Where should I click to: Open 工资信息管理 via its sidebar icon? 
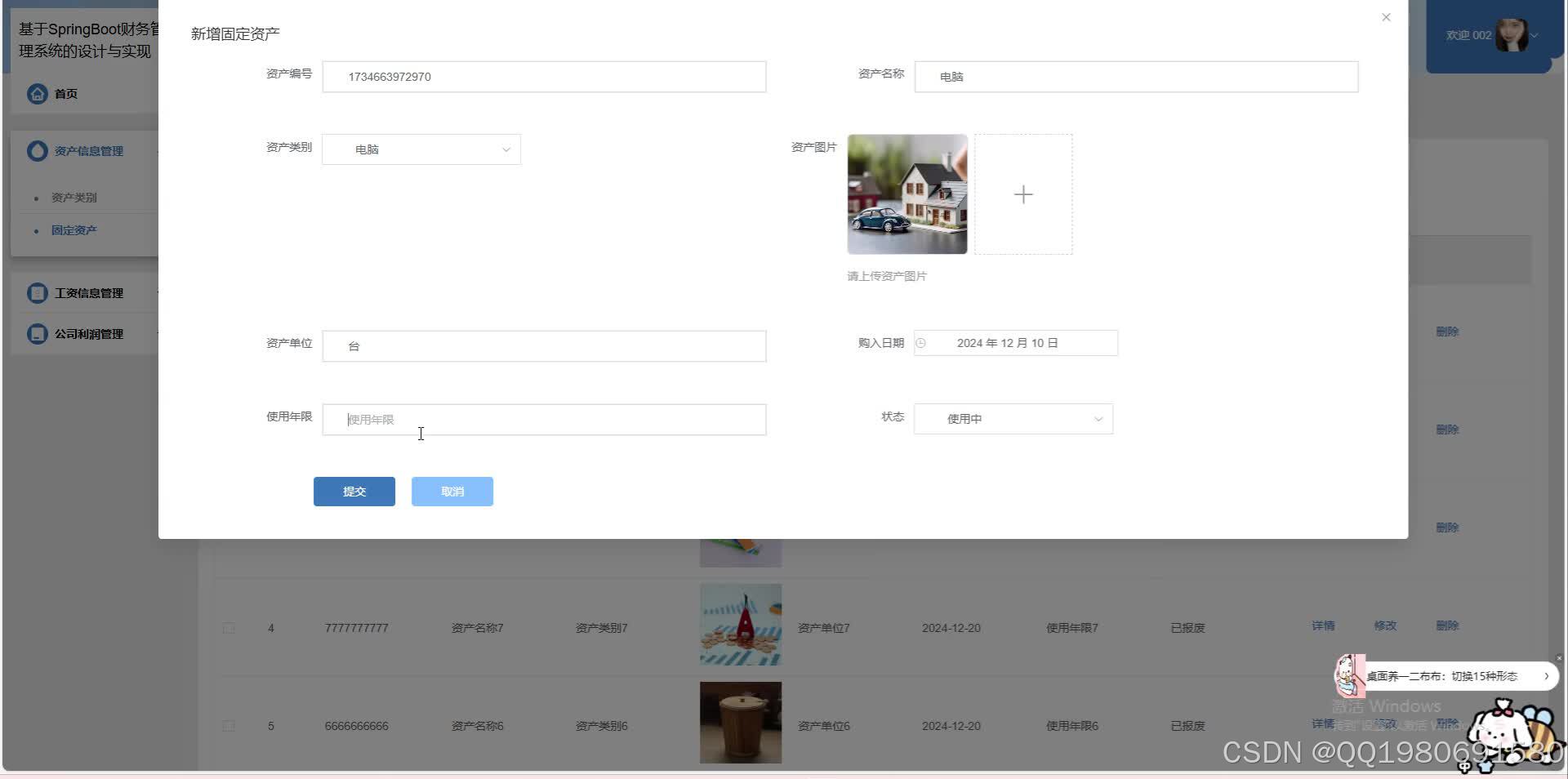pos(37,292)
